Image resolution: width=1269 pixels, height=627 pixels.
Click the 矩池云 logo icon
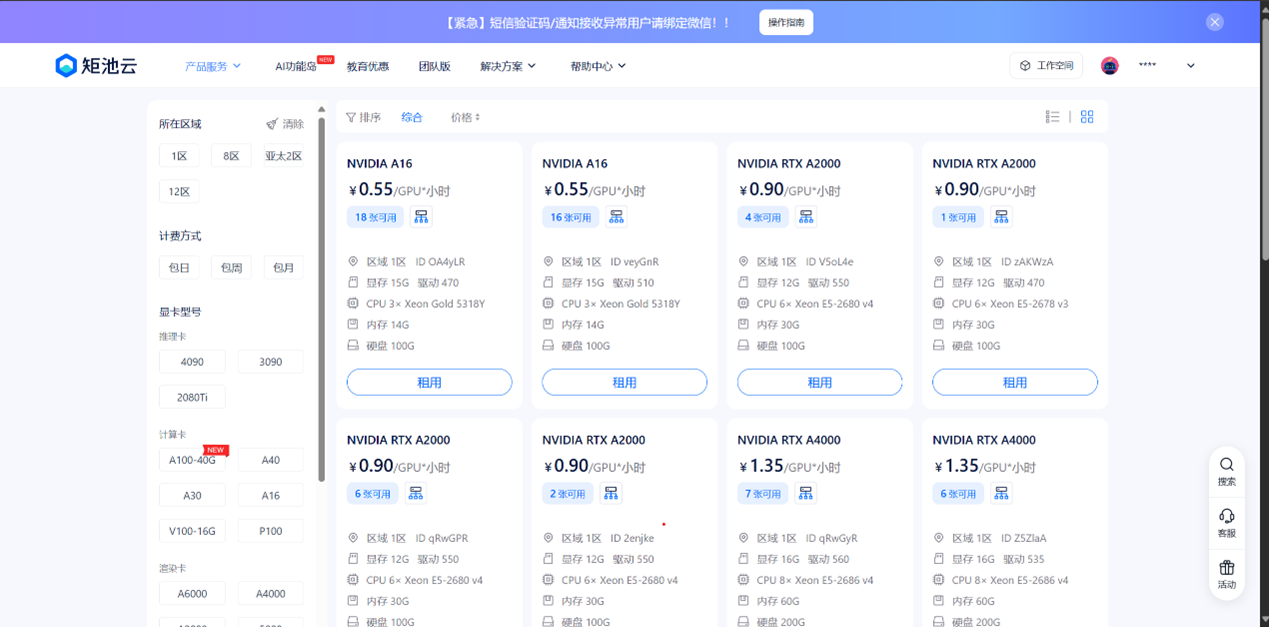pyautogui.click(x=66, y=66)
